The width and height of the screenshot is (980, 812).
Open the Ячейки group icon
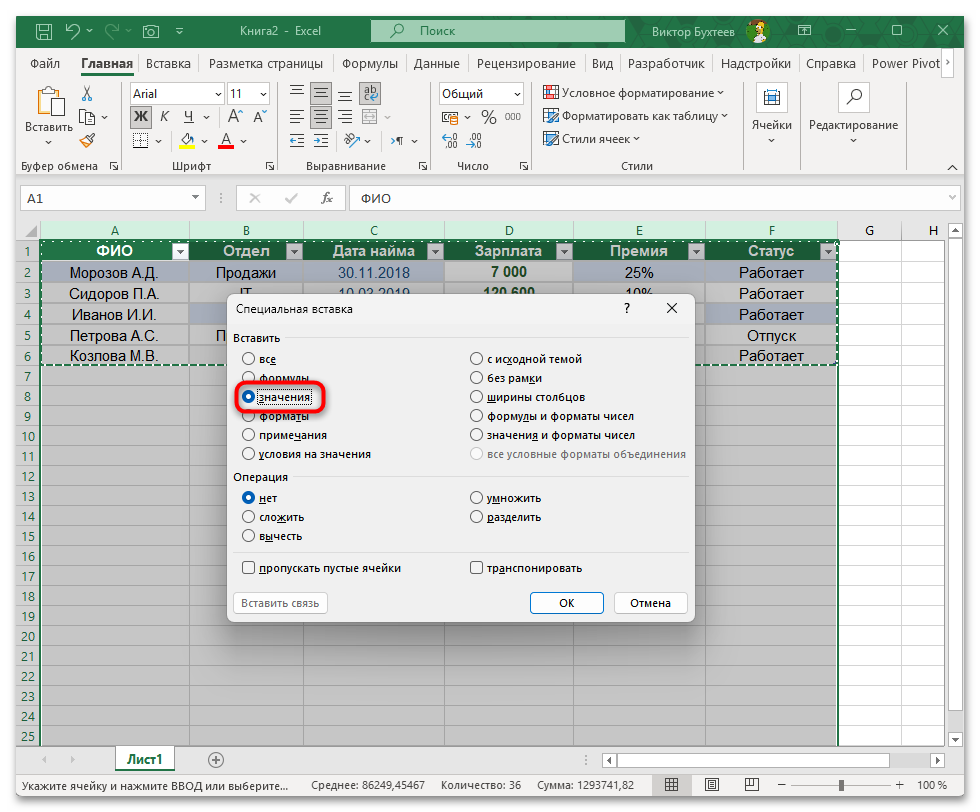(x=772, y=97)
